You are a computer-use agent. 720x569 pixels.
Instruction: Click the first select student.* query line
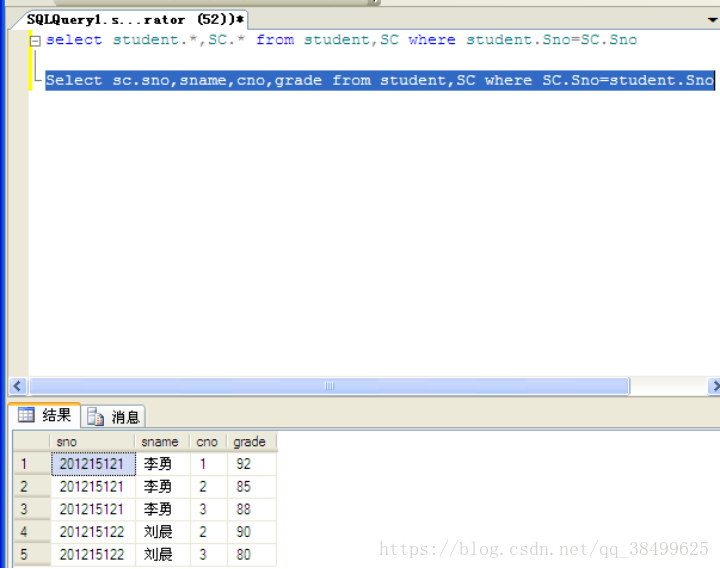[341, 40]
